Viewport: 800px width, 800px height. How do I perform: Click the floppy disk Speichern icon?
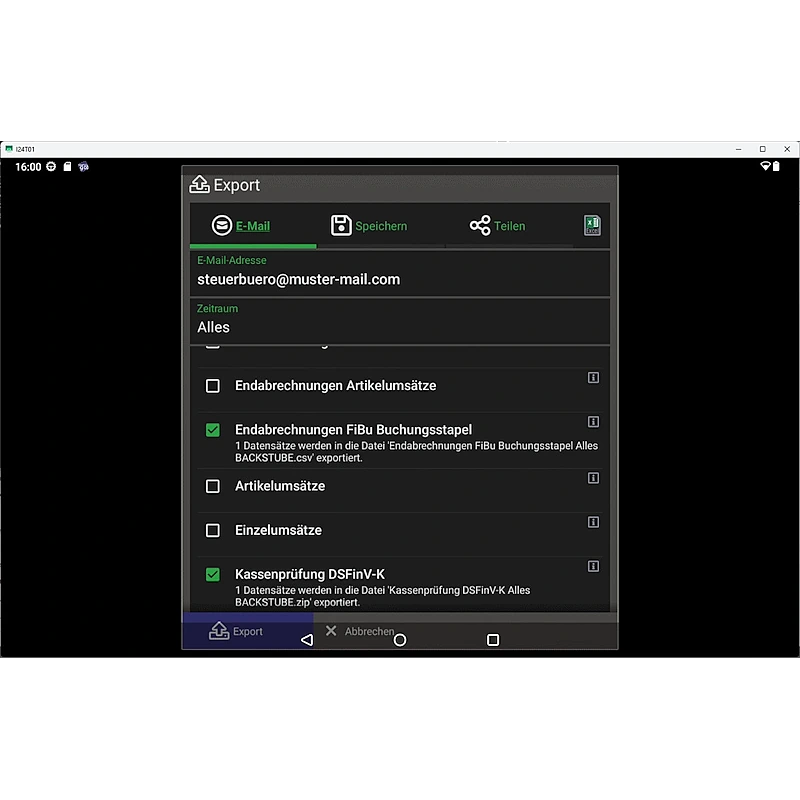(341, 225)
